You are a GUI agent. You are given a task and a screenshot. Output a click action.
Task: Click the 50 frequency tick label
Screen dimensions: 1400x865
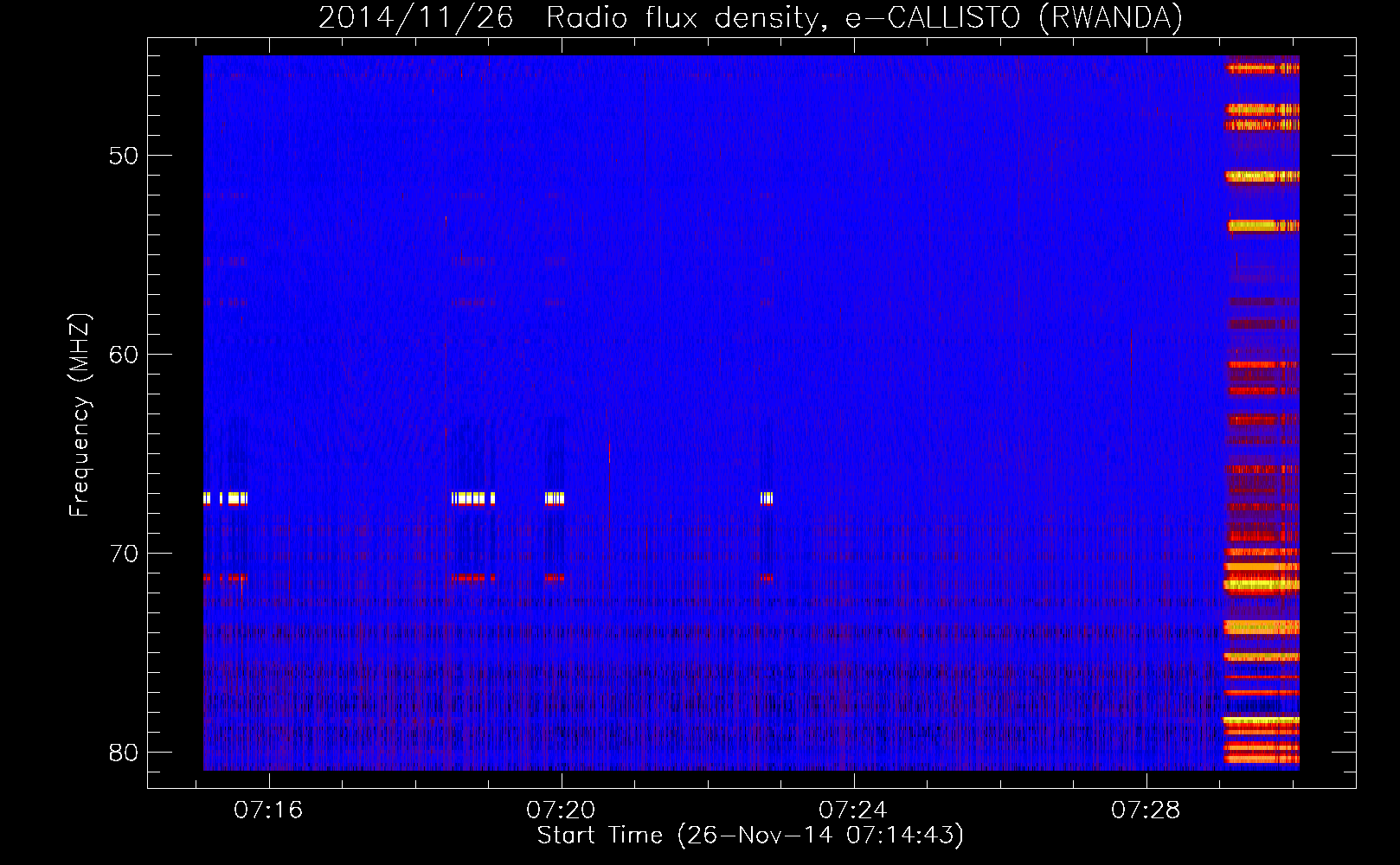(x=124, y=156)
